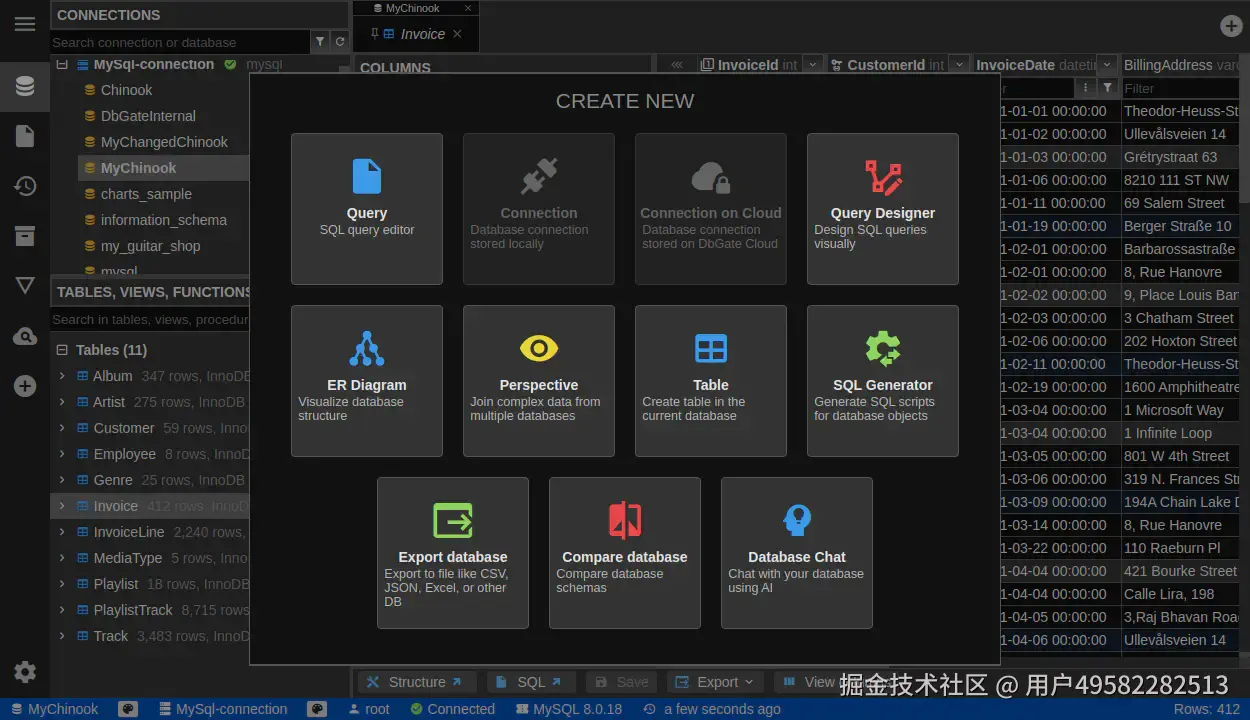Refresh the connections list
The image size is (1250, 720).
339,42
